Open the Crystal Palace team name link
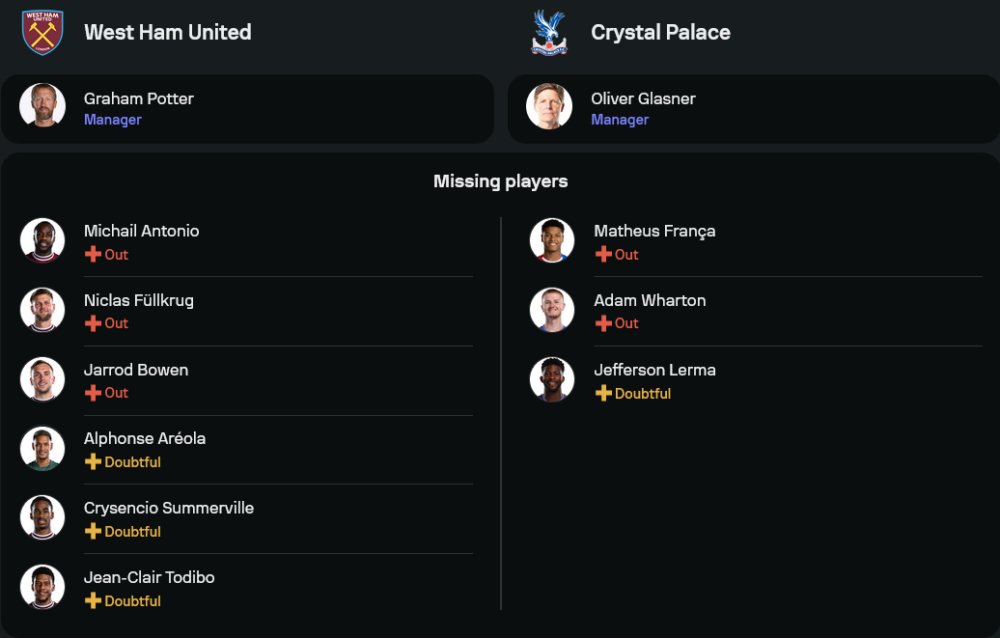The image size is (1000, 638). pyautogui.click(x=660, y=32)
